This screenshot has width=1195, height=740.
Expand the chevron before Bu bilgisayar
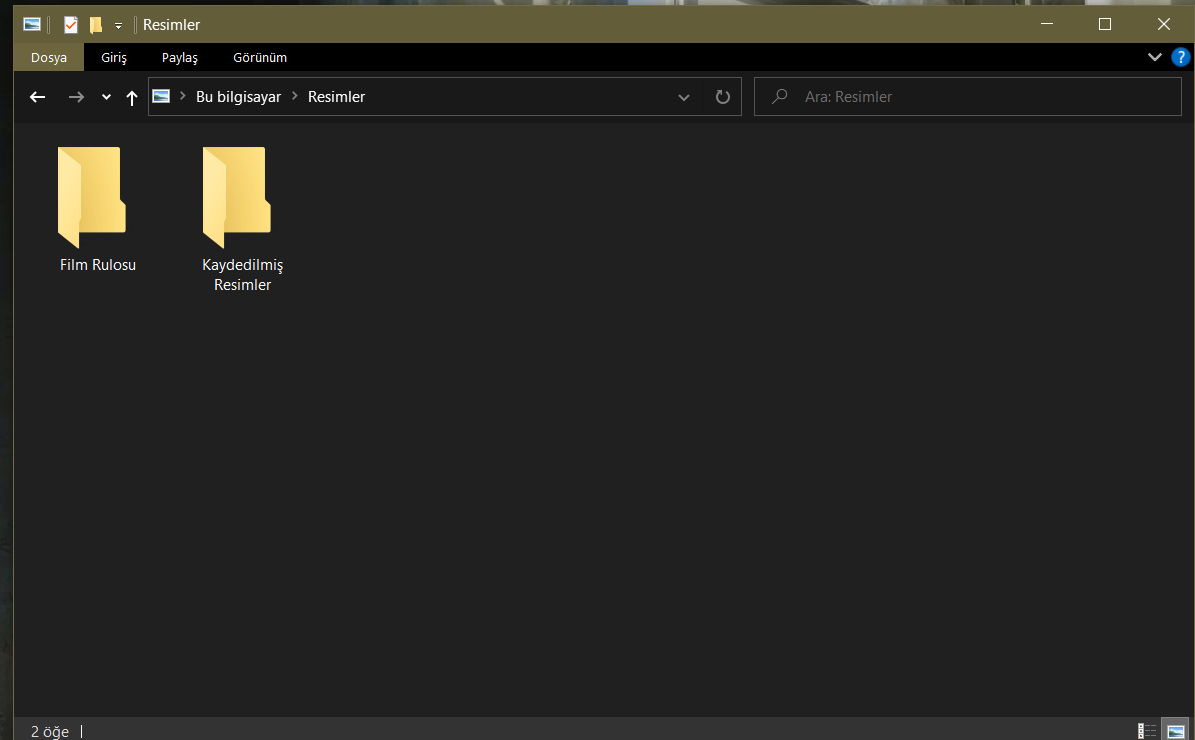pos(183,96)
